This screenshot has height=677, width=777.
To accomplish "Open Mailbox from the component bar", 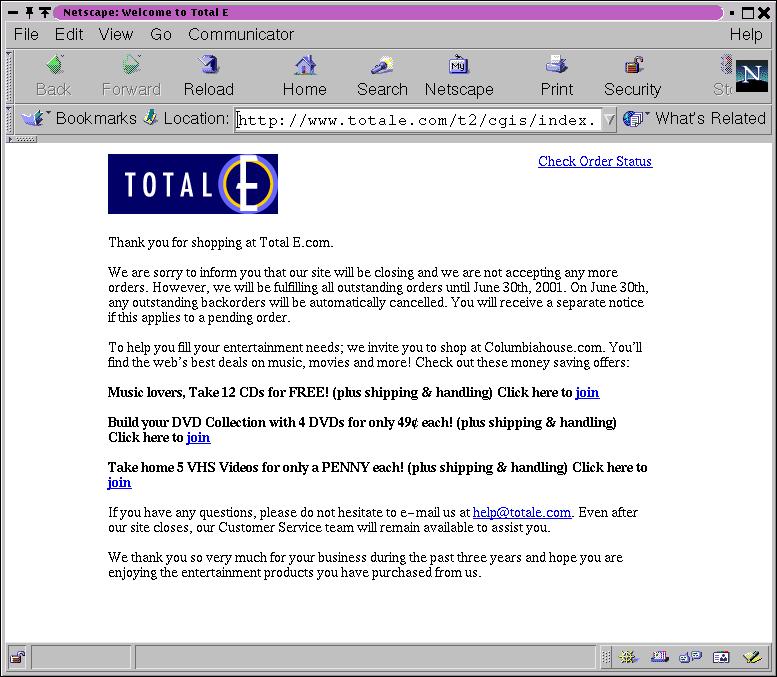I will click(x=660, y=657).
